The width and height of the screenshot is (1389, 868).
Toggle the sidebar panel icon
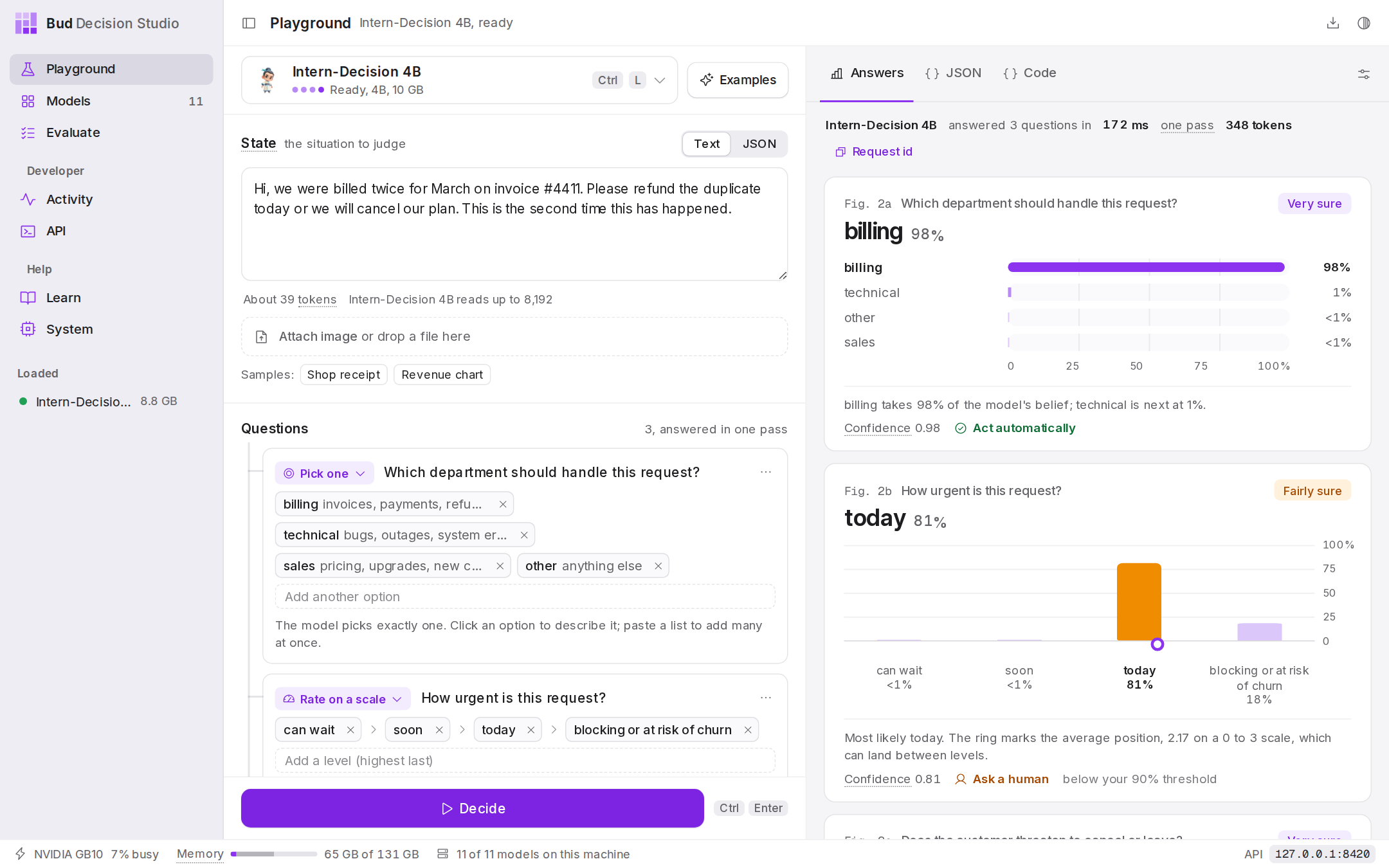coord(249,23)
